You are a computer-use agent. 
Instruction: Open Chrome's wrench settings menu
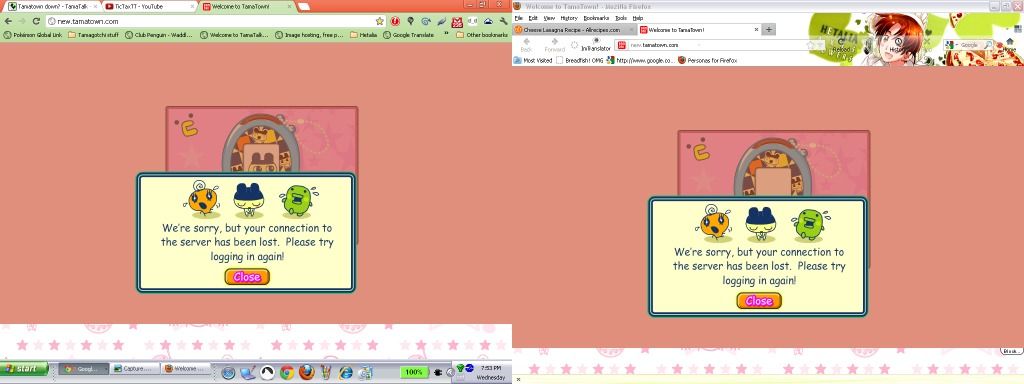tap(504, 21)
